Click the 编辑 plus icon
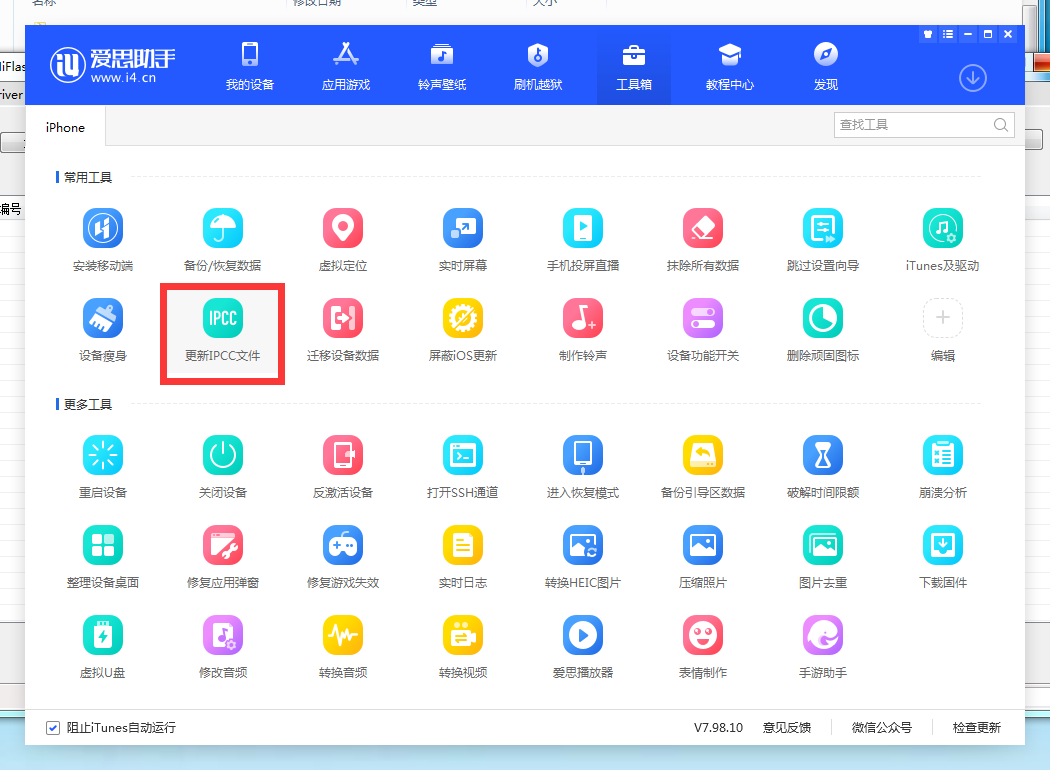The image size is (1050, 770). (942, 318)
